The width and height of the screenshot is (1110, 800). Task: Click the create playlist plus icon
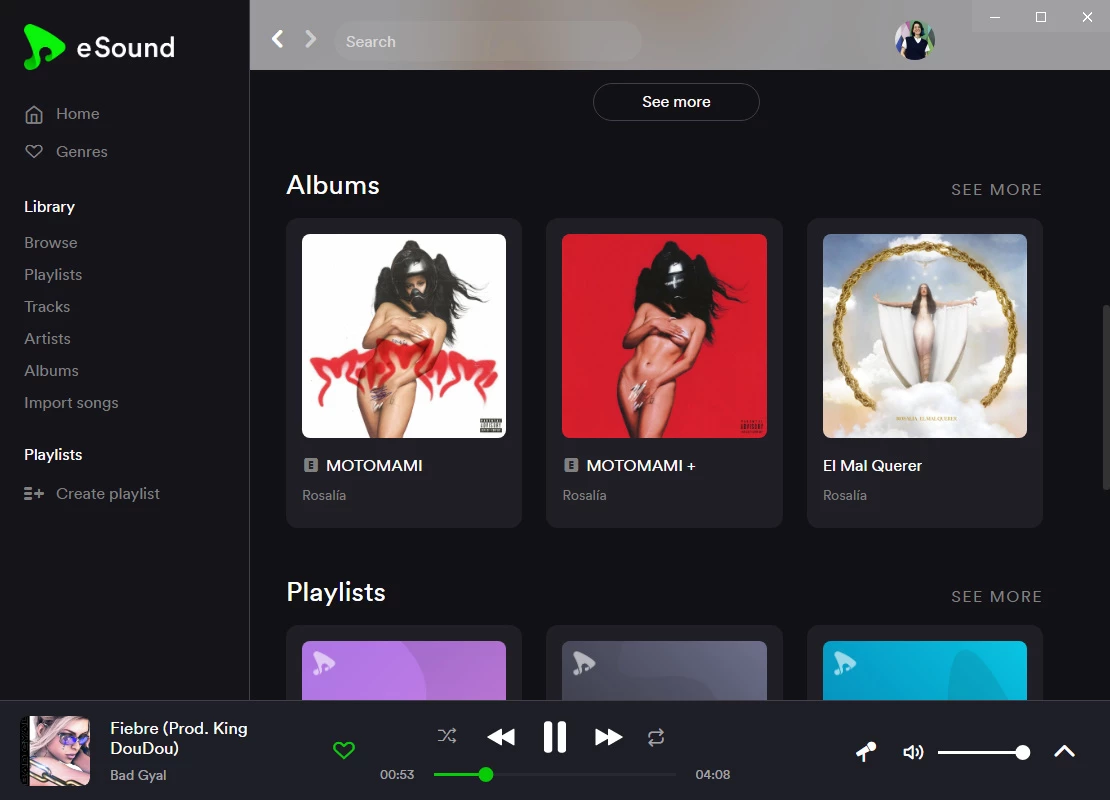34,493
